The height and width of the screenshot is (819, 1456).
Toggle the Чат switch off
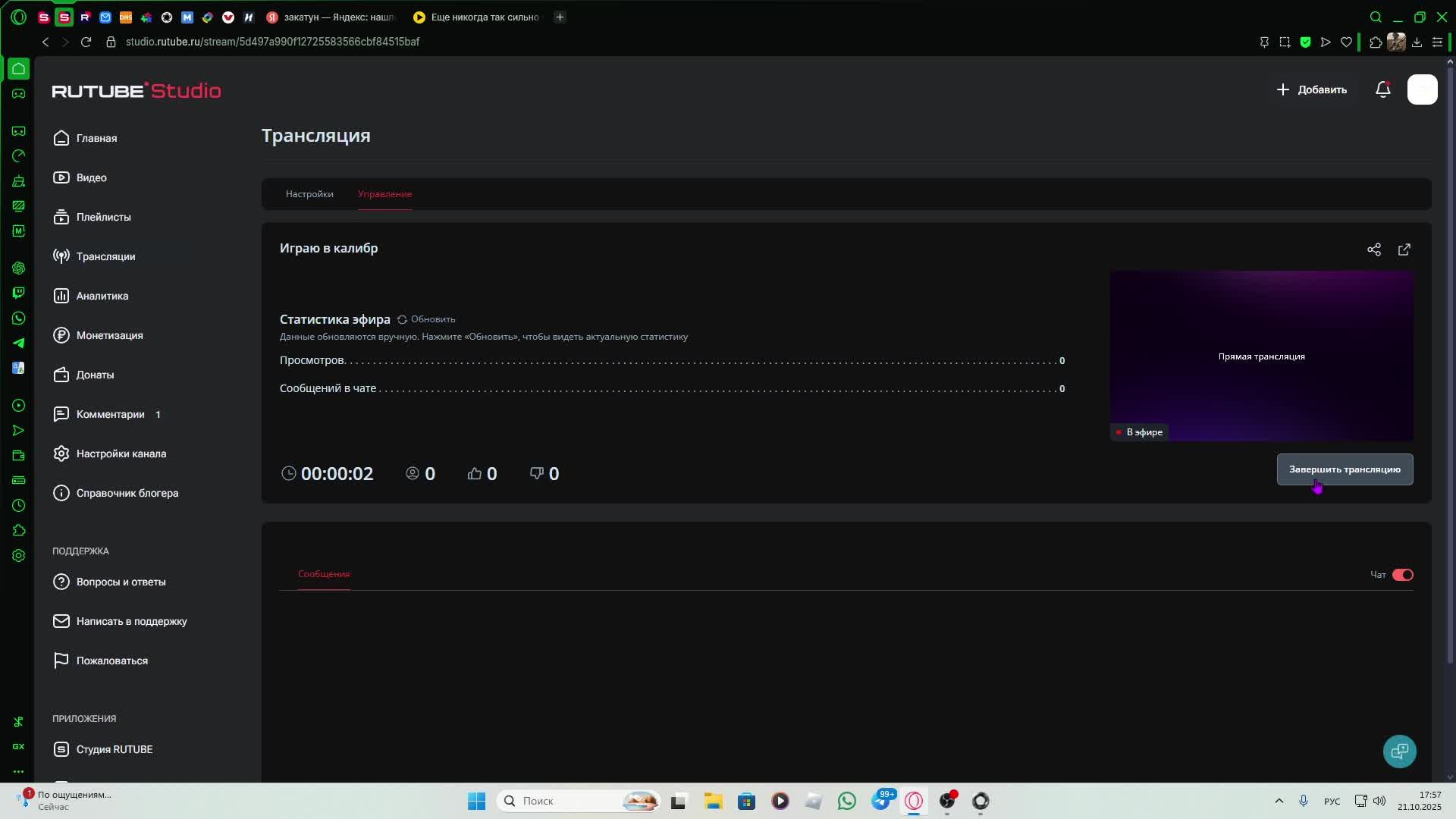click(1402, 575)
